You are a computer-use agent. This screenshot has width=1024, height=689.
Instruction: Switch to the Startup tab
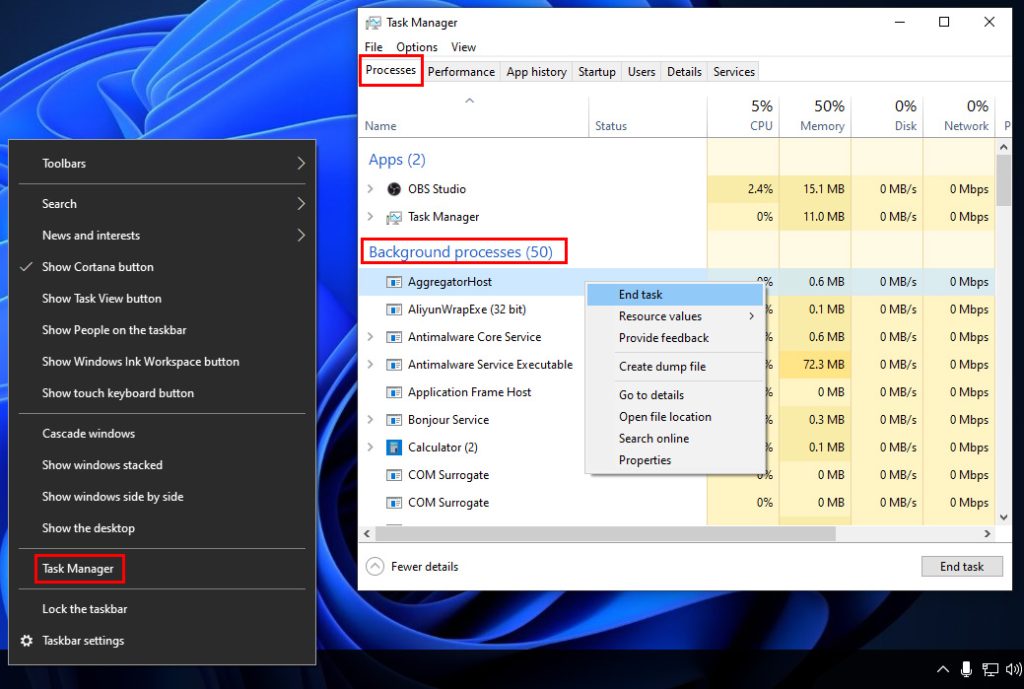596,72
